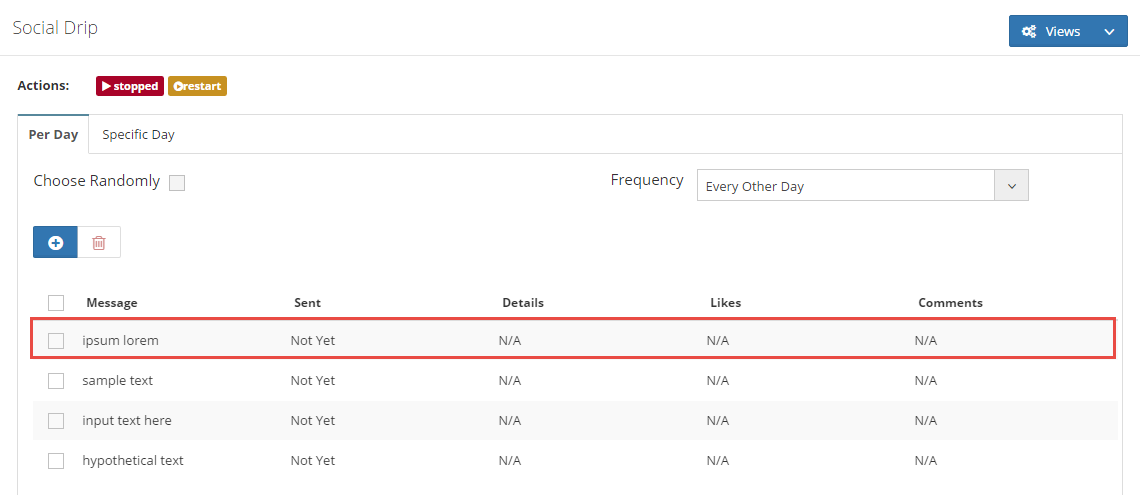This screenshot has width=1140, height=495.
Task: Open the Views button with gears icon
Action: point(1050,31)
